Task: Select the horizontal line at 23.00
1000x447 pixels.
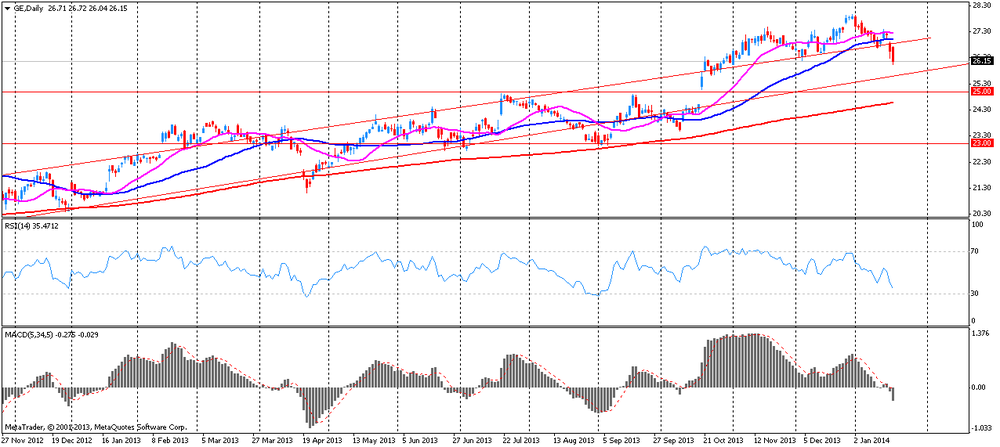Action: [x=485, y=143]
